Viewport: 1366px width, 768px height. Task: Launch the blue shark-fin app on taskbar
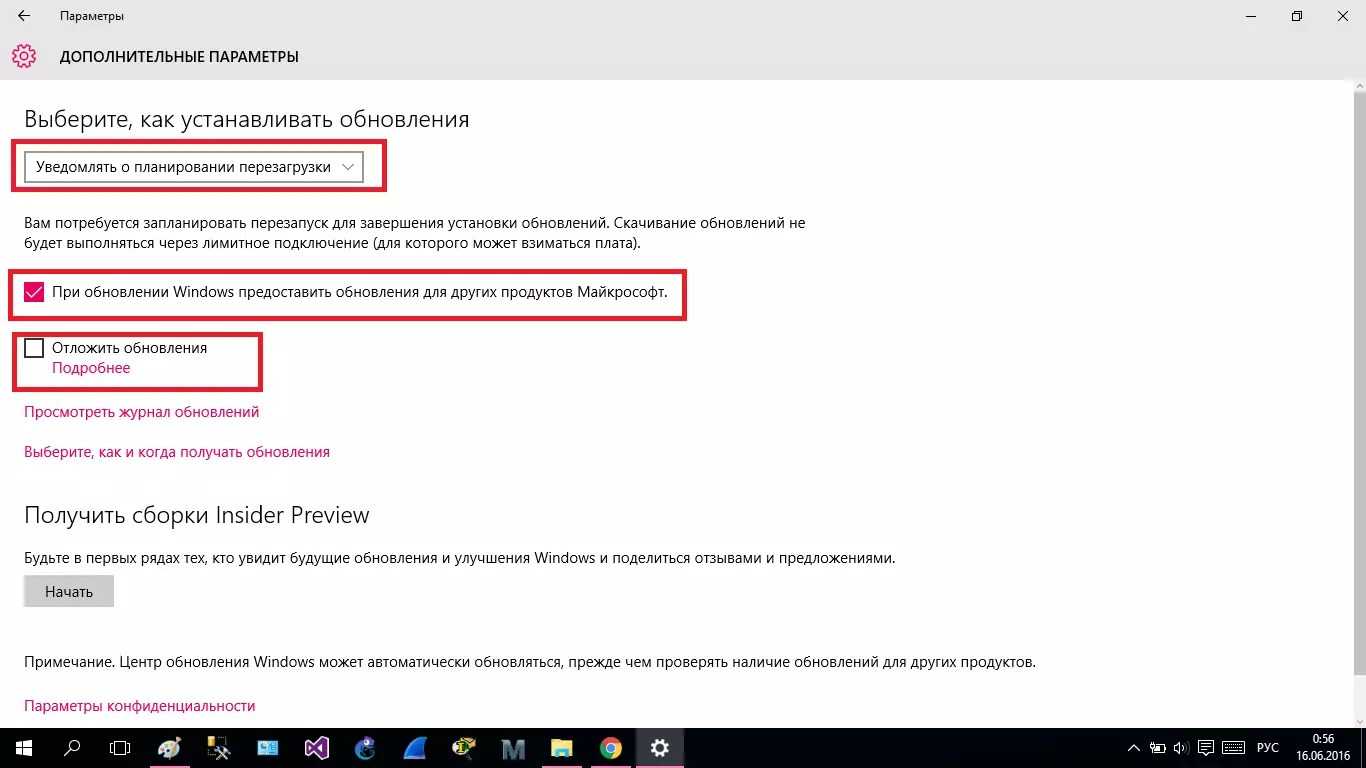[x=415, y=748]
